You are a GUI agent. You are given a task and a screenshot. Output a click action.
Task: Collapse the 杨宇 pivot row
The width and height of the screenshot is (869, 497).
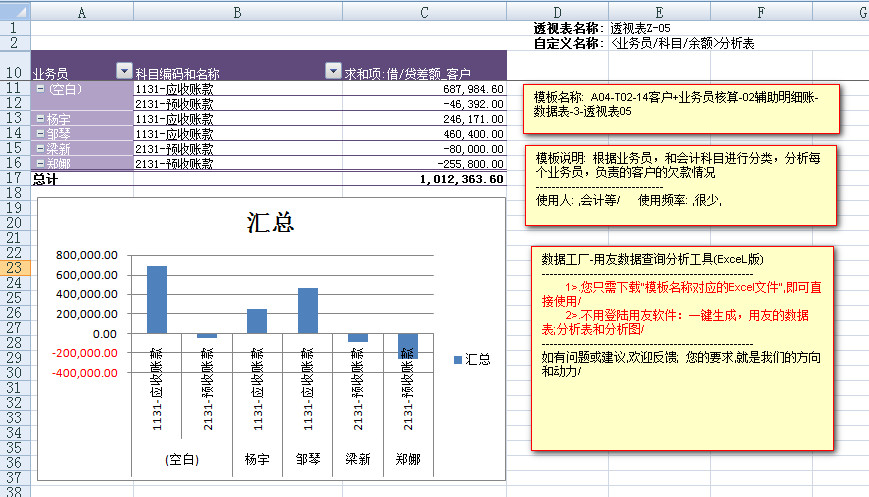click(40, 118)
